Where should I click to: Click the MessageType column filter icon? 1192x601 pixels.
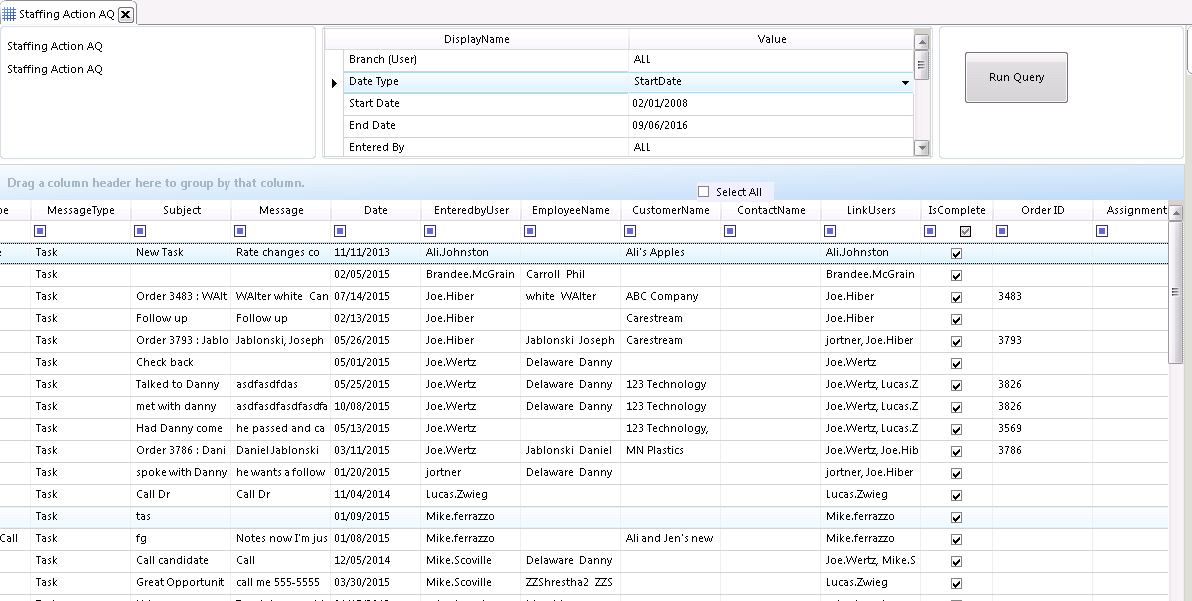(40, 231)
